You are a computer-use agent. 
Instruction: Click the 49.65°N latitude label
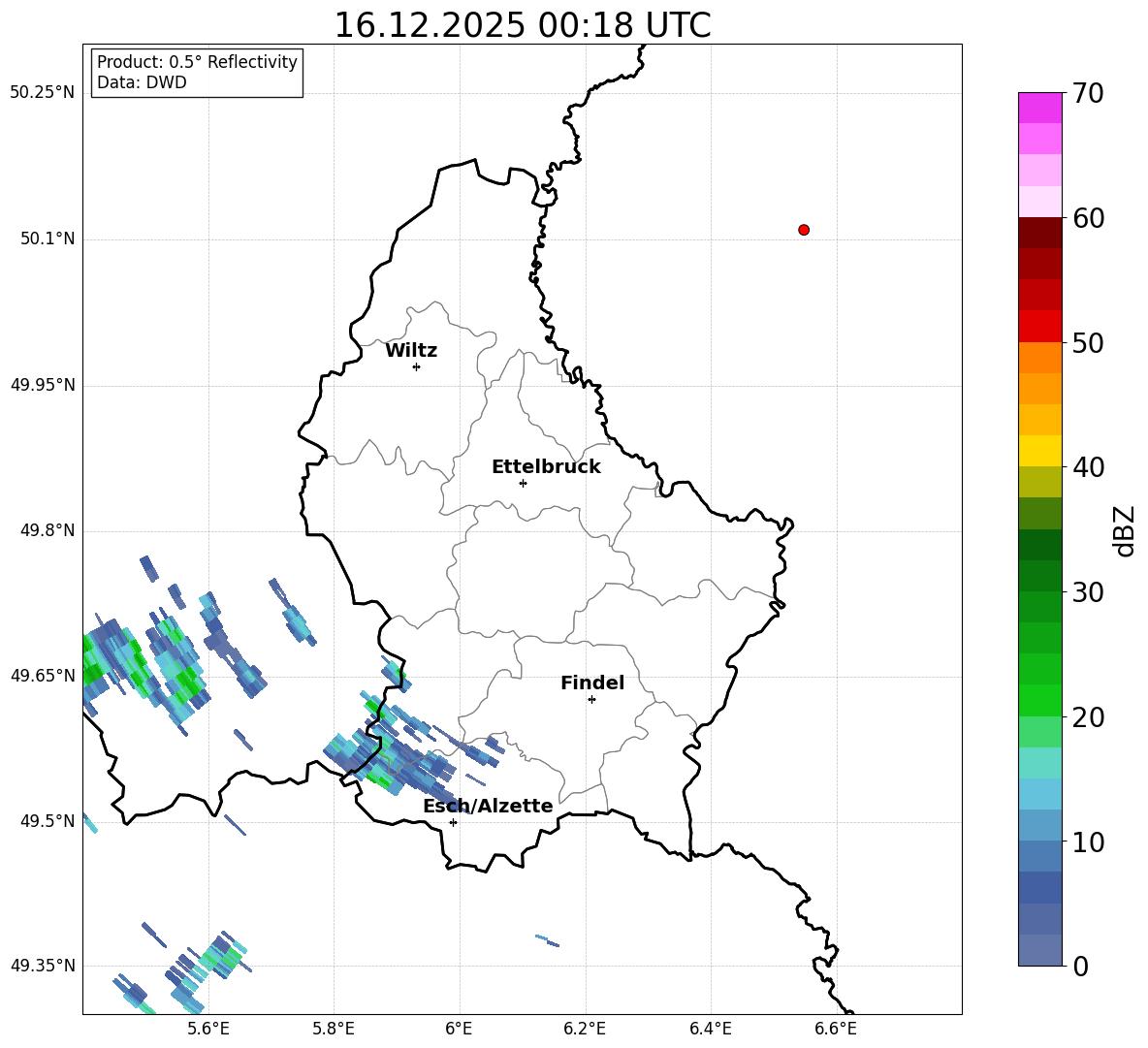coord(43,675)
